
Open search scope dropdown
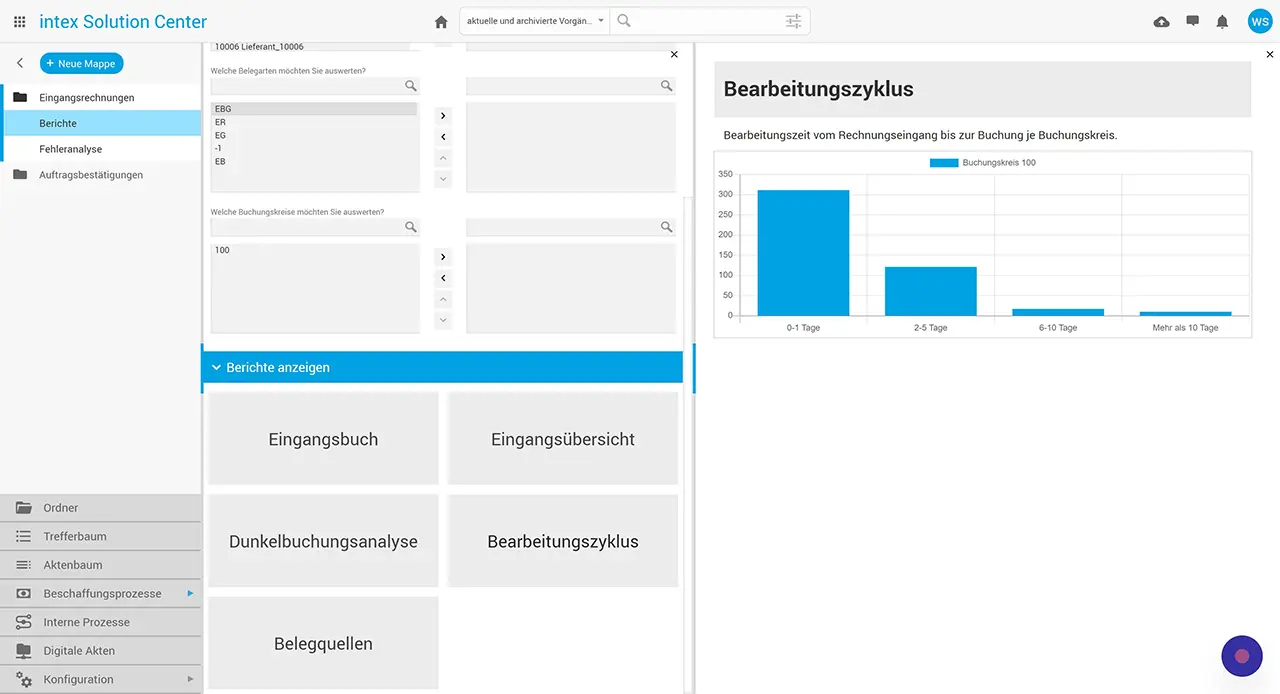point(535,21)
